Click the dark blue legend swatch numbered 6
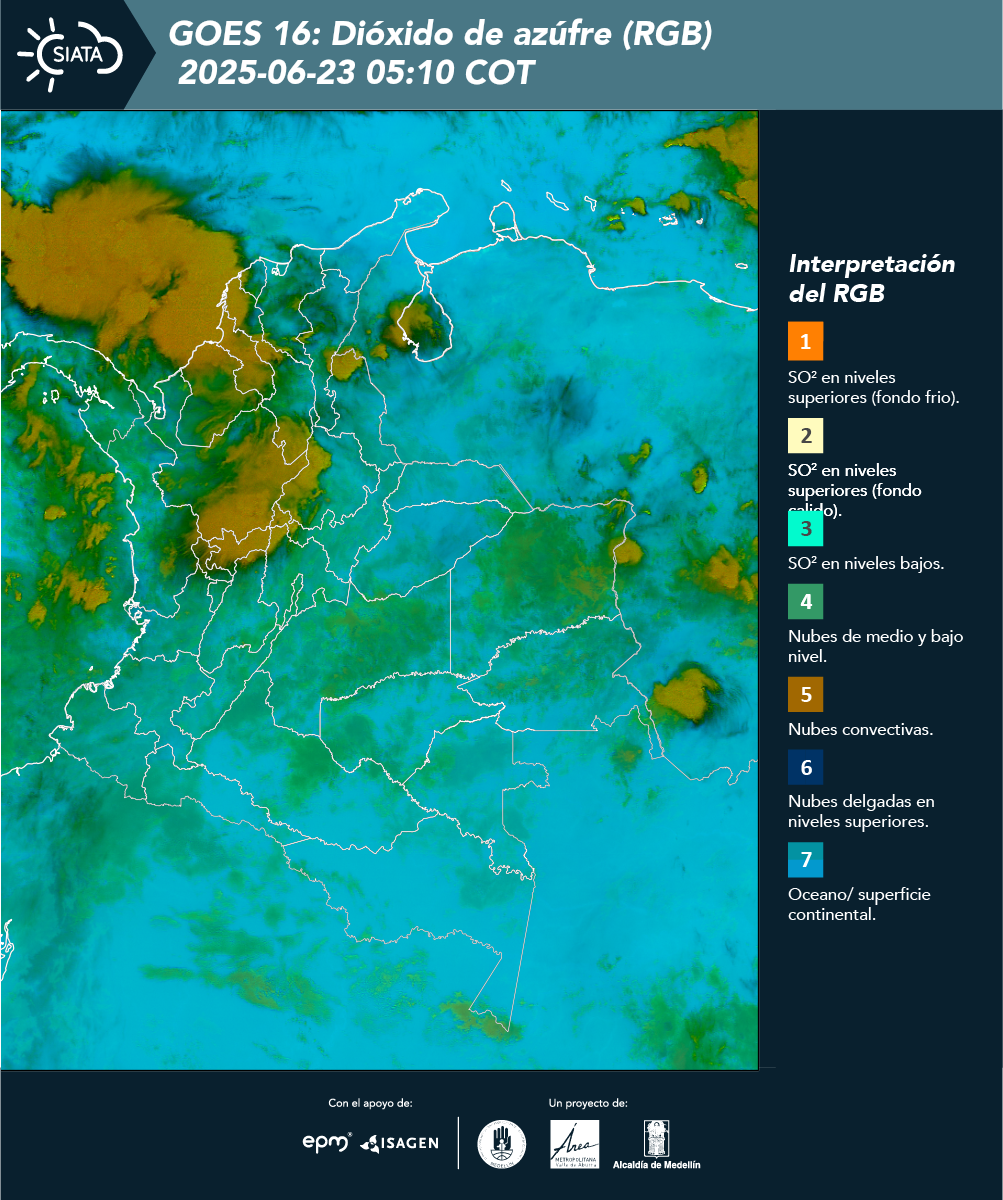The height and width of the screenshot is (1200, 1003). tap(805, 768)
